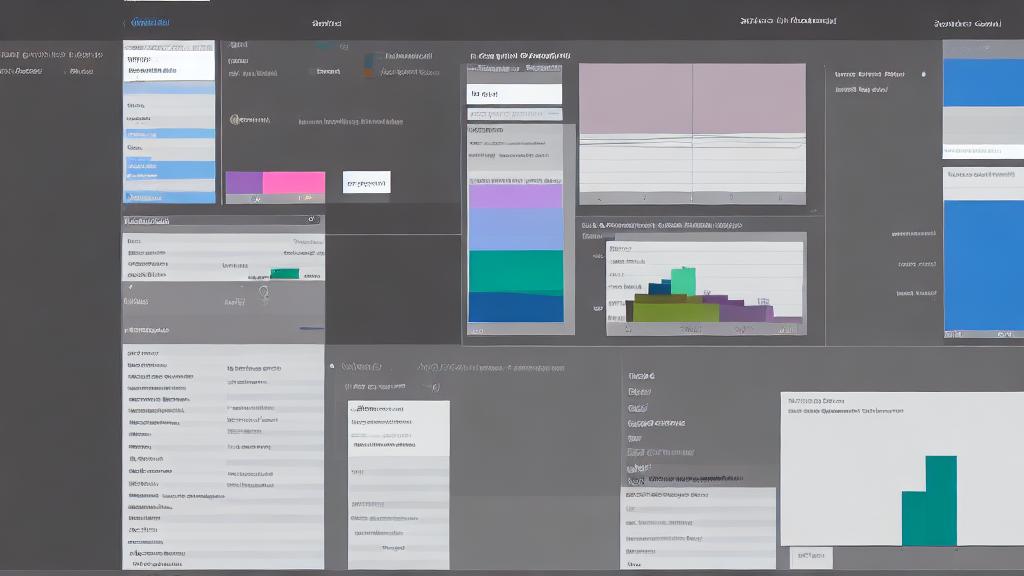Click the circular icon beside the settings label

click(x=234, y=120)
